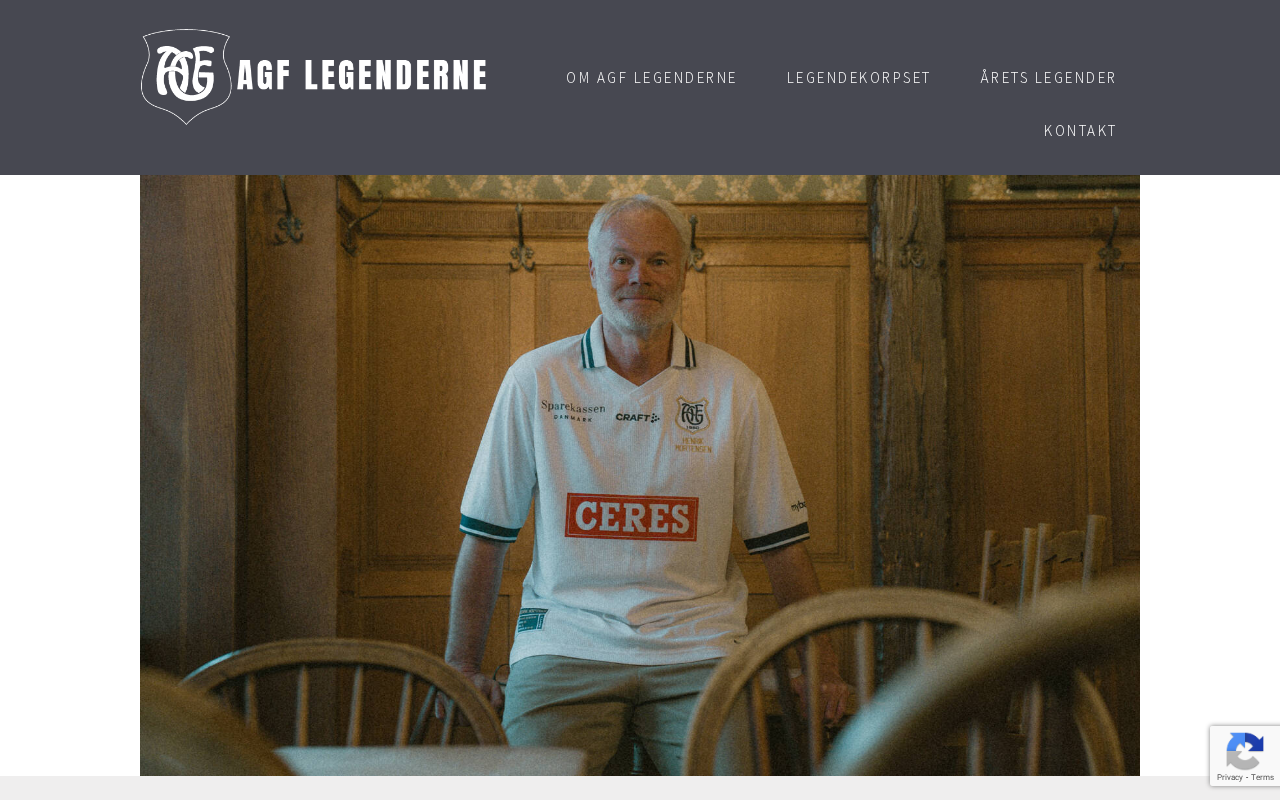Click the Sparekassen Danmark logo on jersey
This screenshot has width=1280, height=800.
tap(573, 410)
